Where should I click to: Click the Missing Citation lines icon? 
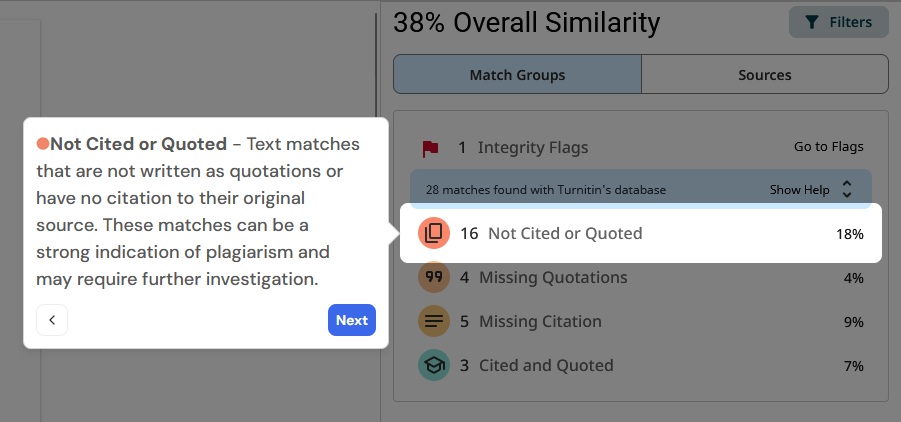tap(434, 321)
